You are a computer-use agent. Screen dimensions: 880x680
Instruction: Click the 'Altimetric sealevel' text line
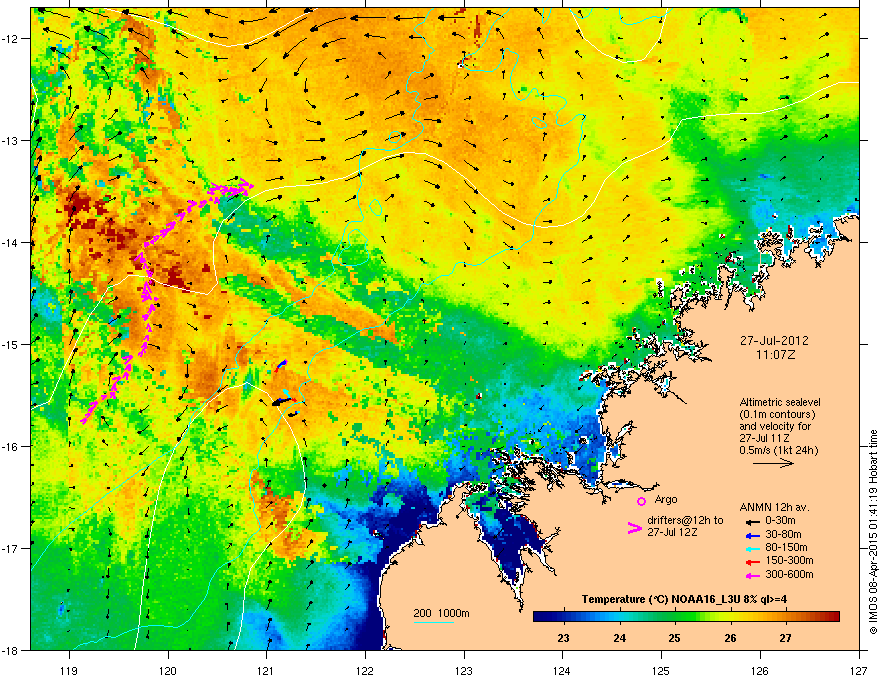click(x=780, y=402)
